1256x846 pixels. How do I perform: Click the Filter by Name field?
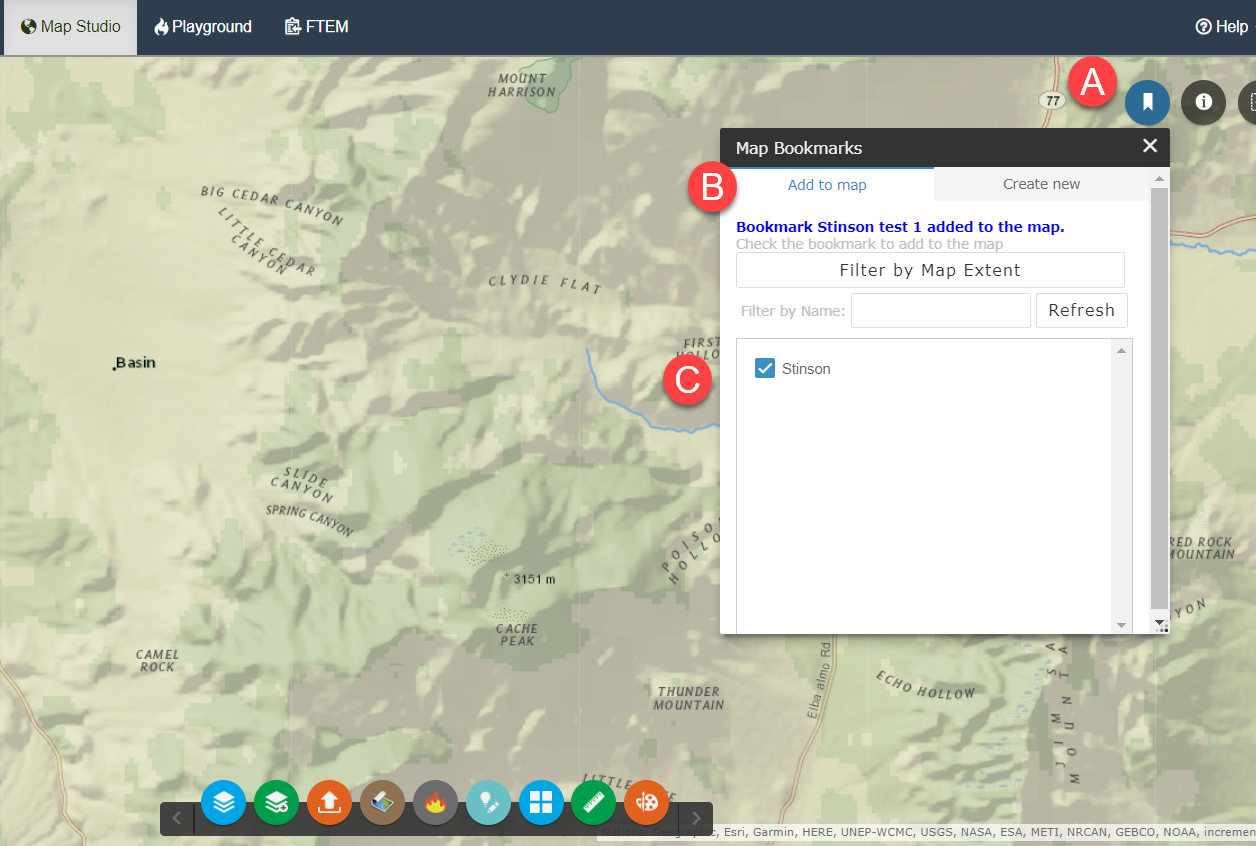(940, 310)
